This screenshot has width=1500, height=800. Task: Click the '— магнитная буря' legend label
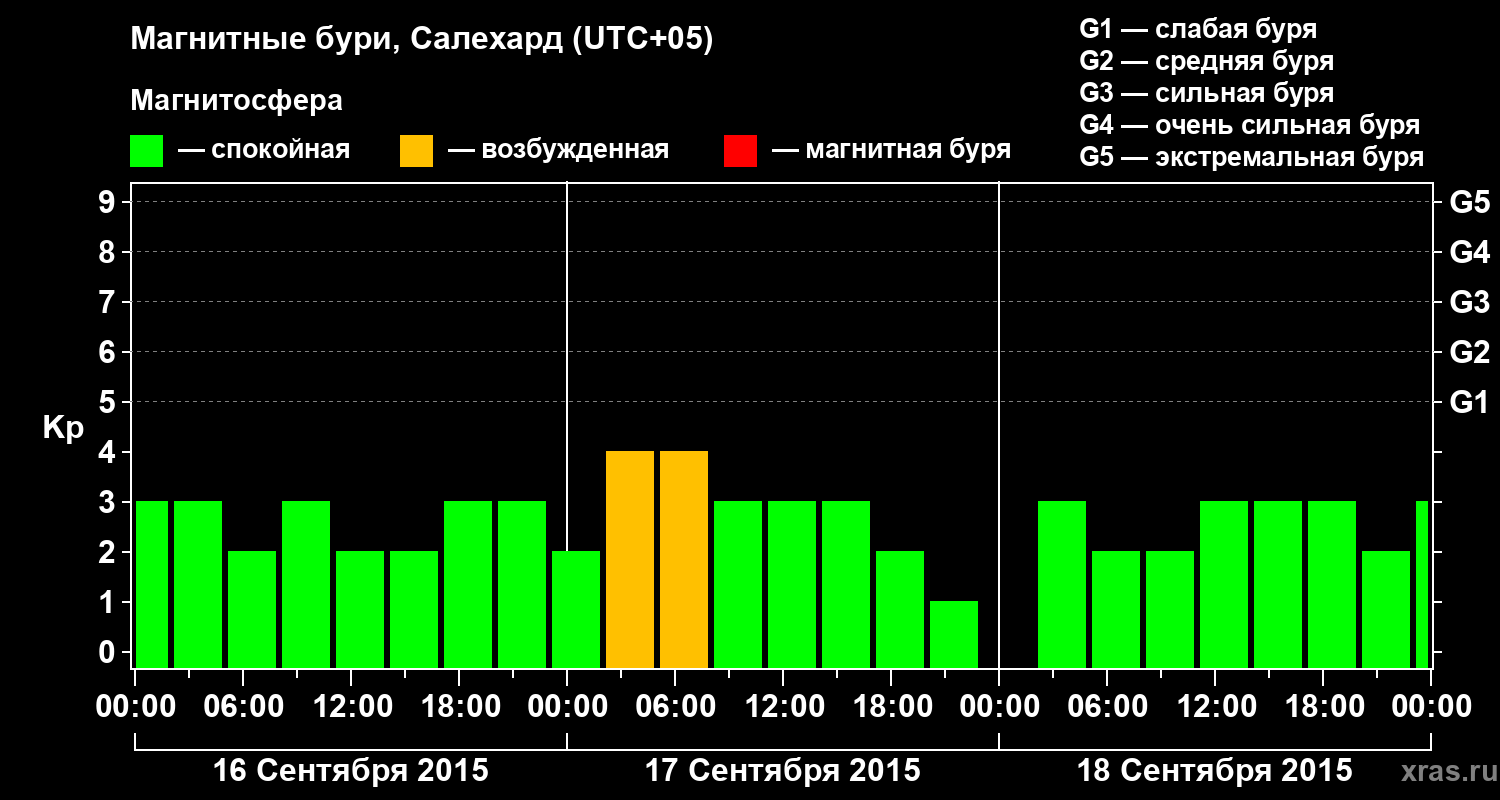891,150
